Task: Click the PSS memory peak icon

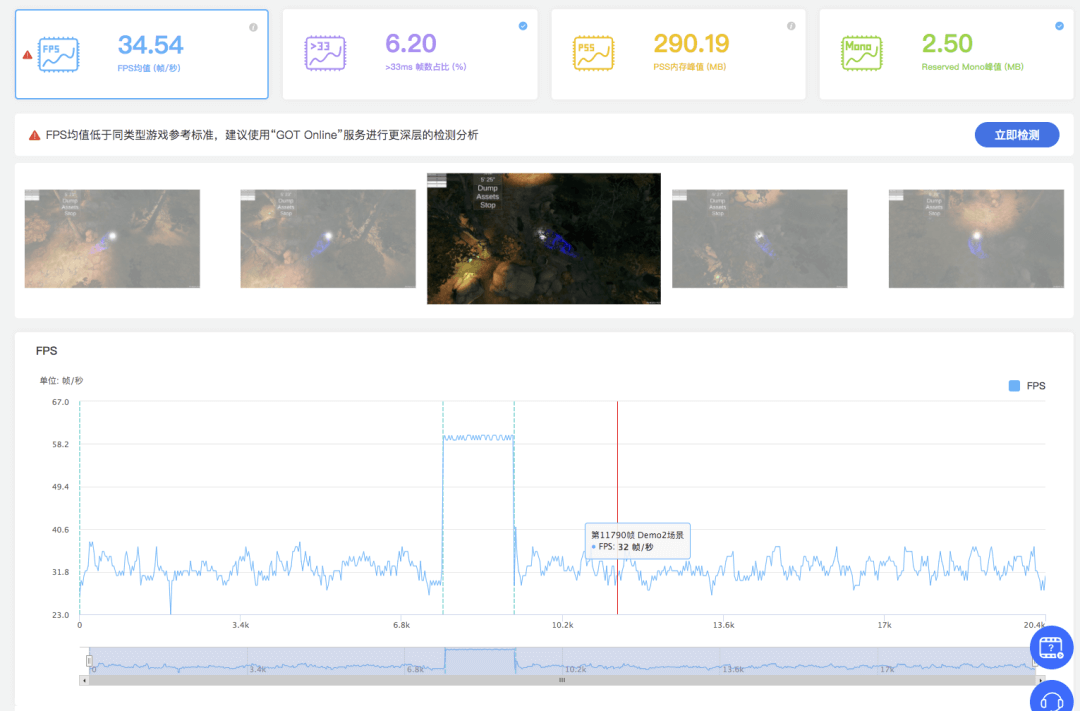Action: click(593, 53)
